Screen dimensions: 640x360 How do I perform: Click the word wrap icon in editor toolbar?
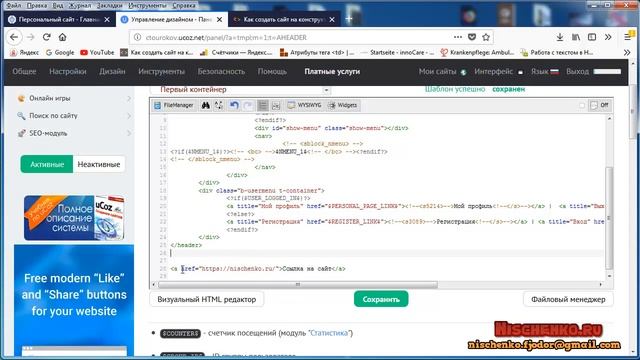point(276,105)
